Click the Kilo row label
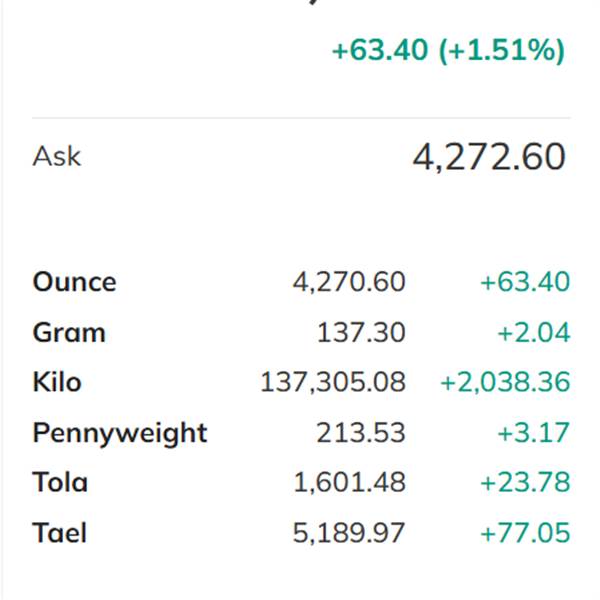The image size is (600, 600). [x=57, y=382]
